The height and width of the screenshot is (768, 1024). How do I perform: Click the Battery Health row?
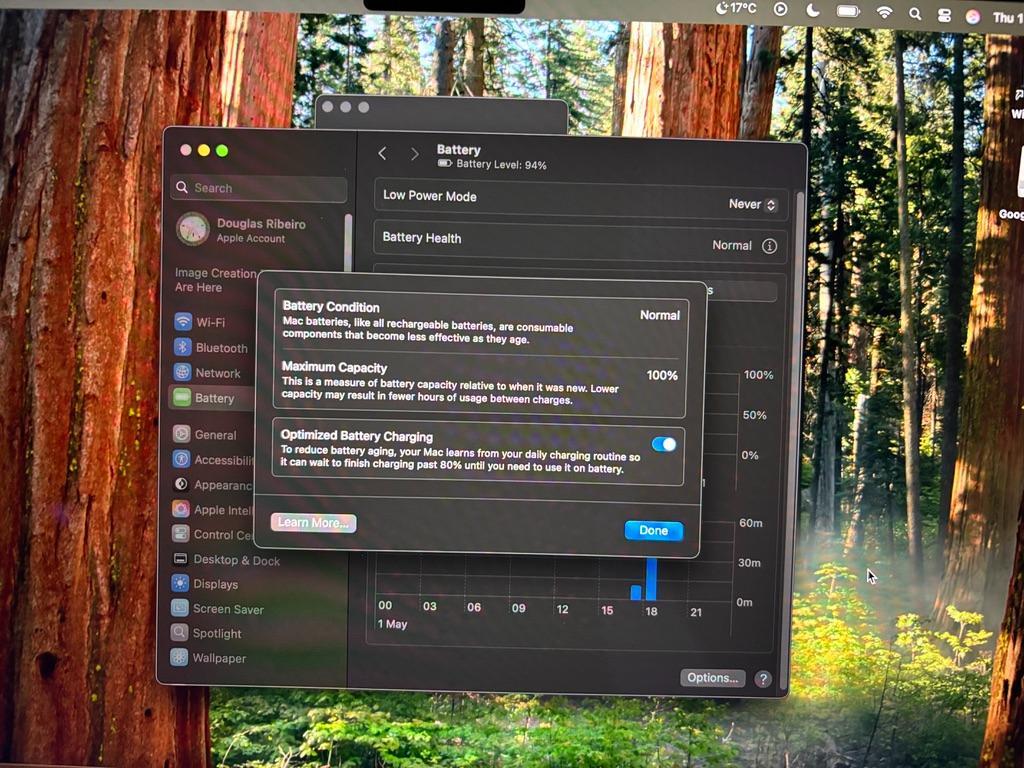(580, 241)
